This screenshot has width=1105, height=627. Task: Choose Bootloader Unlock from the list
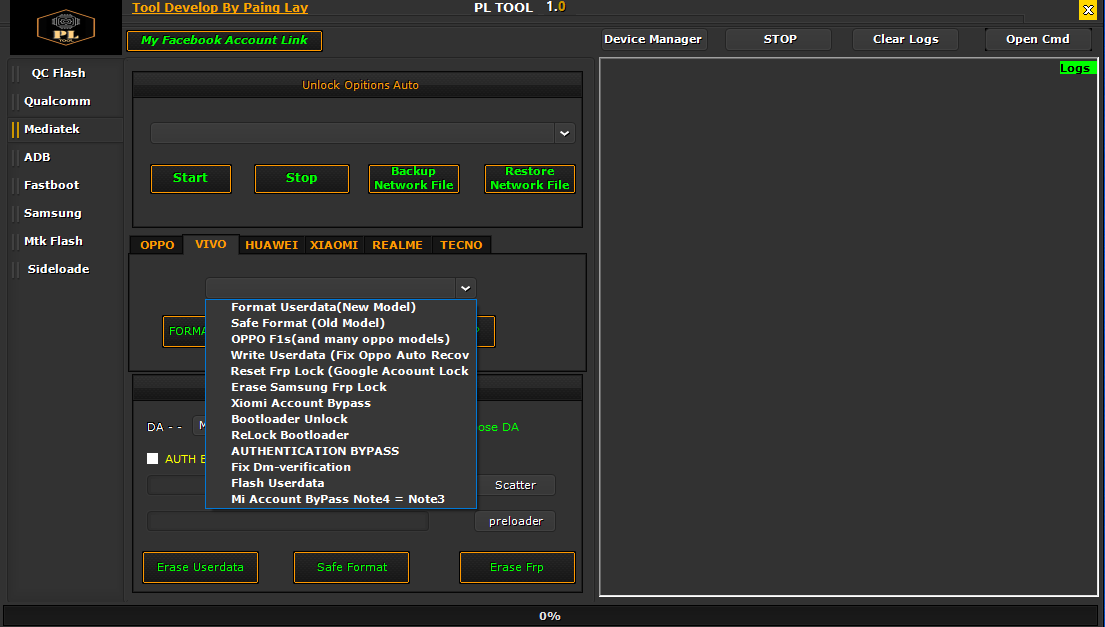[341, 419]
